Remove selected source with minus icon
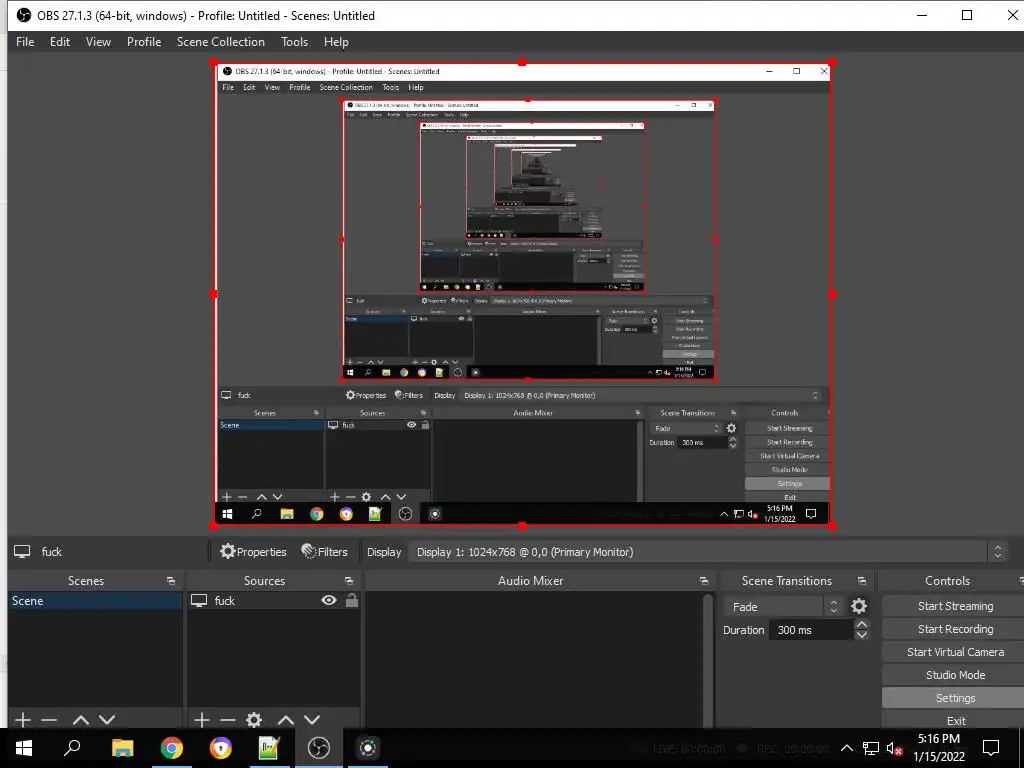 coord(228,720)
